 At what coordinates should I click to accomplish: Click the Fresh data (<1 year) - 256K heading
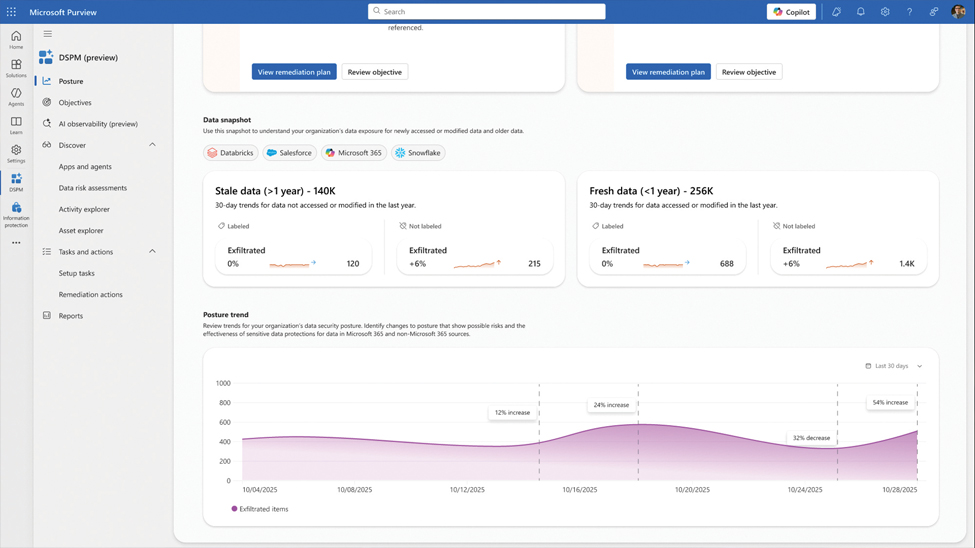tap(651, 191)
